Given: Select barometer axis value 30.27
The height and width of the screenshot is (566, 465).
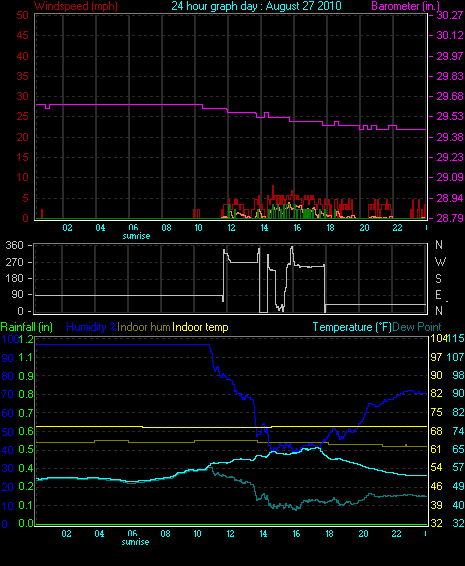Looking at the screenshot, I should 450,15.
